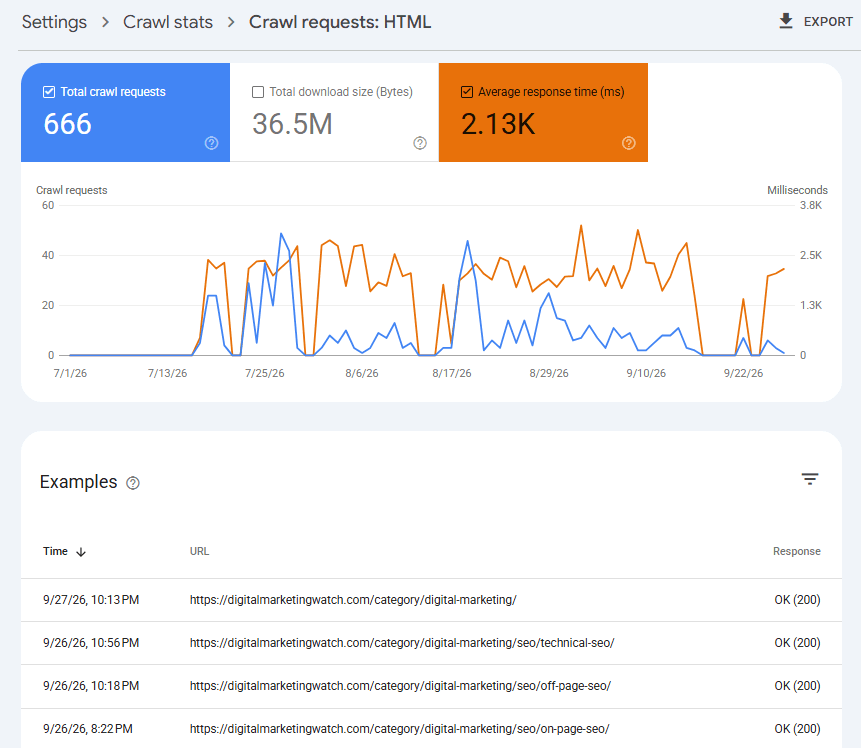Click the orange response-time peak near 9/1/26
Viewport: 861px width, 748px height.
(581, 226)
